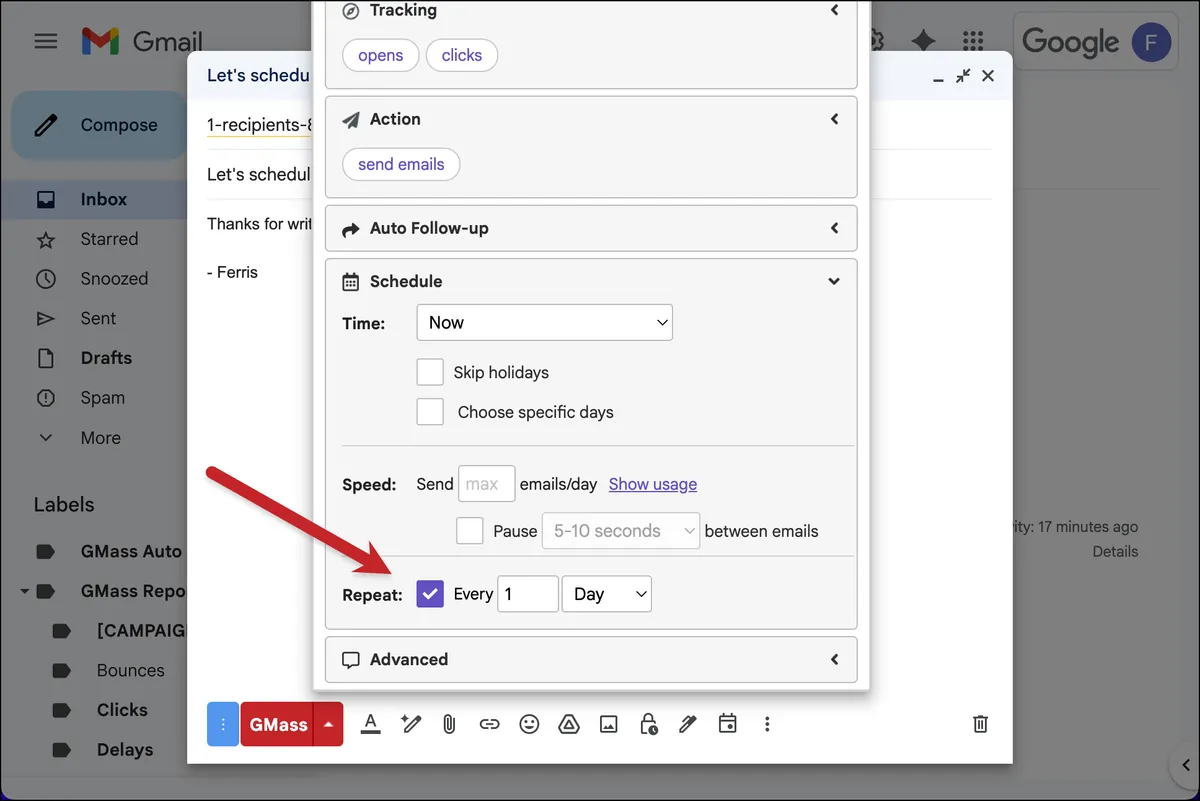This screenshot has width=1200, height=801.
Task: Uncheck the Repeat checkbox
Action: pyautogui.click(x=430, y=594)
